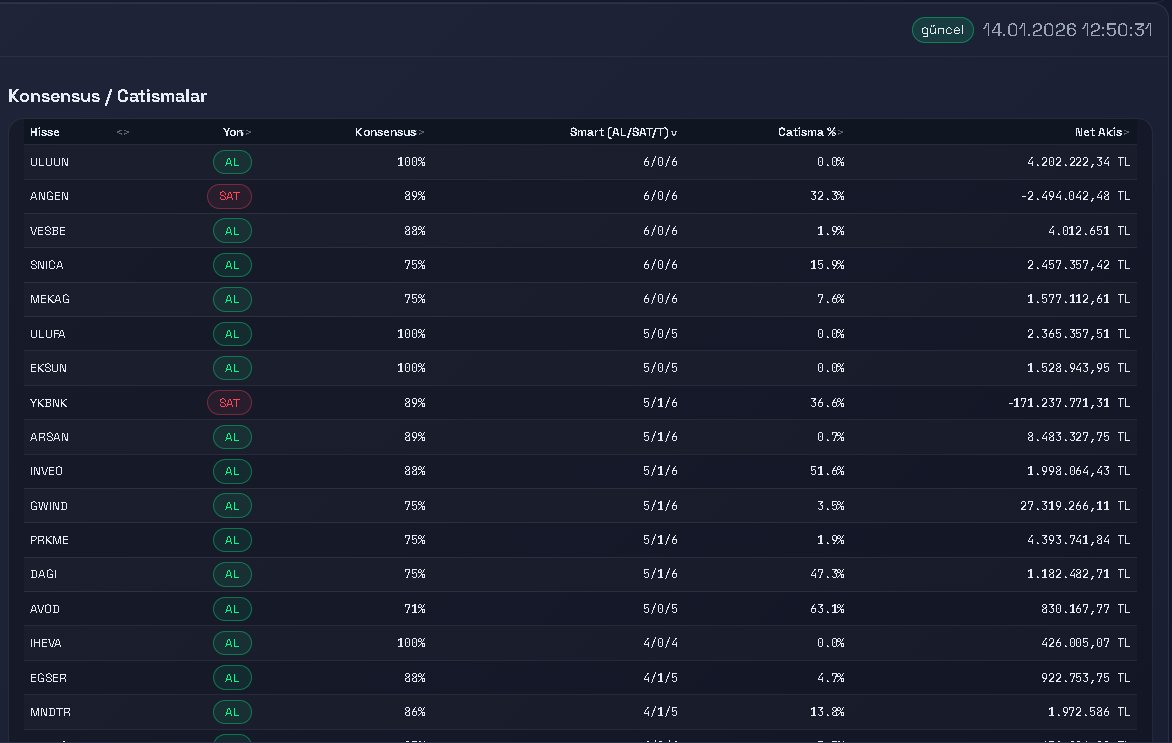Viewport: 1172px width, 743px height.
Task: Select DAGI ticker cell
Action: tap(43, 574)
